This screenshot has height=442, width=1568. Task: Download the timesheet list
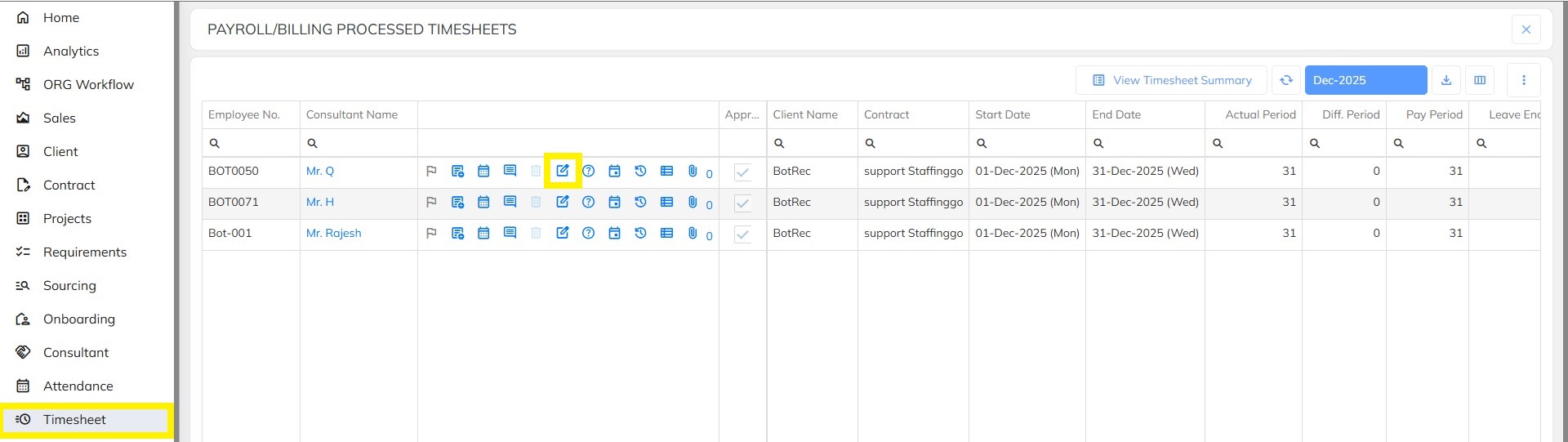(1446, 80)
